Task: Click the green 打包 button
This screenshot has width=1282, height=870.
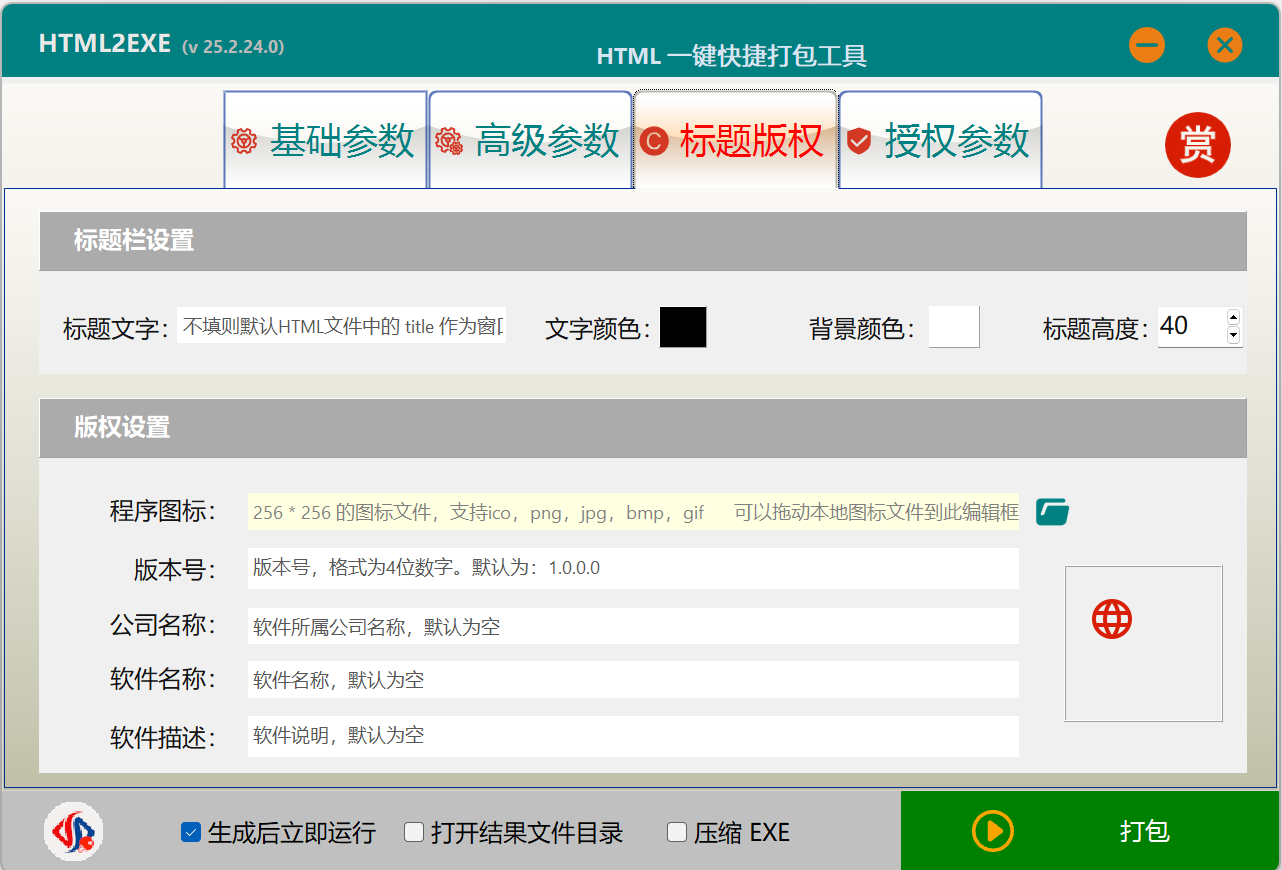Action: [1090, 831]
